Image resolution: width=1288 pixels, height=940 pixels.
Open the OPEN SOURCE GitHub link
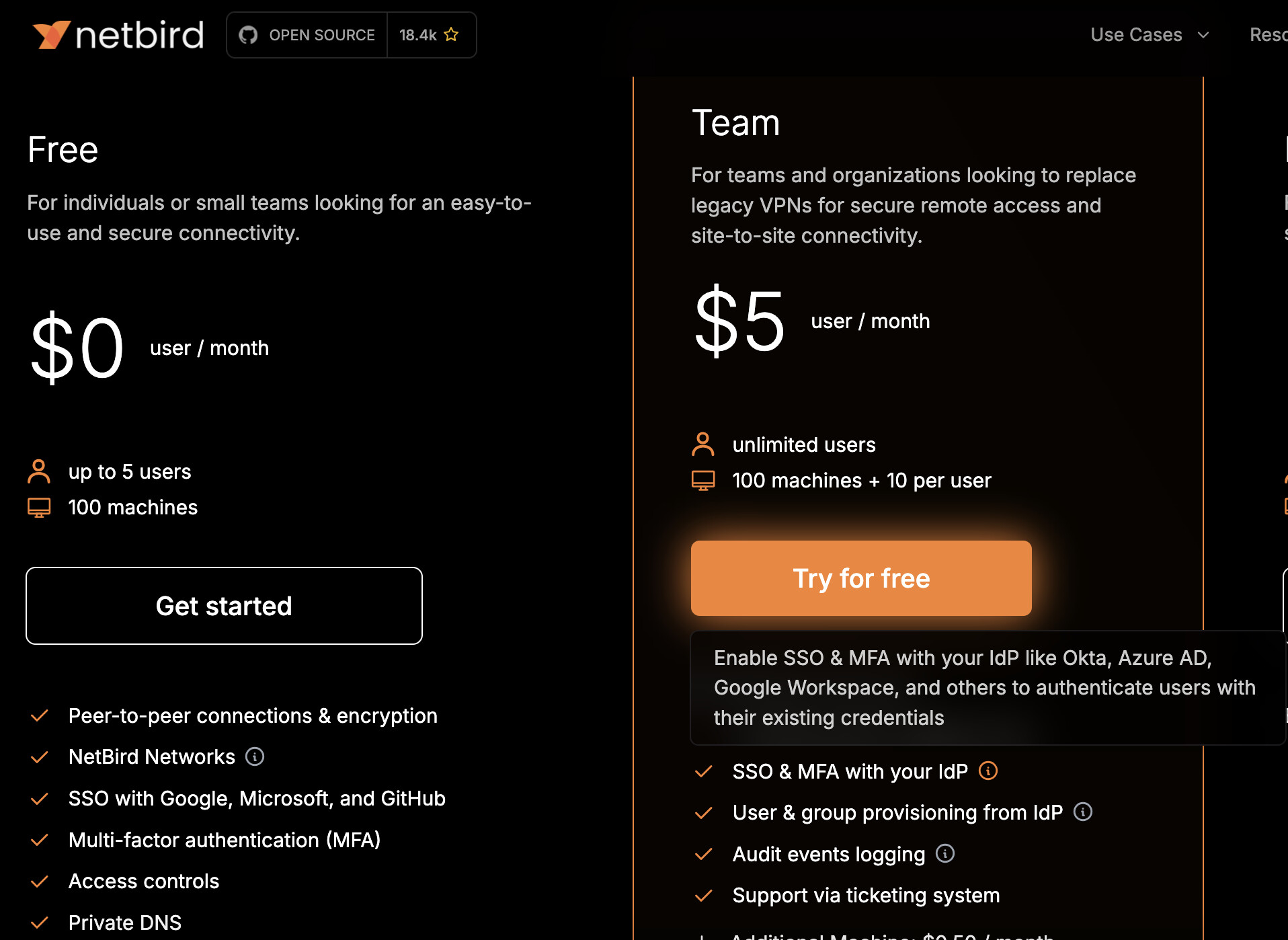[x=321, y=35]
